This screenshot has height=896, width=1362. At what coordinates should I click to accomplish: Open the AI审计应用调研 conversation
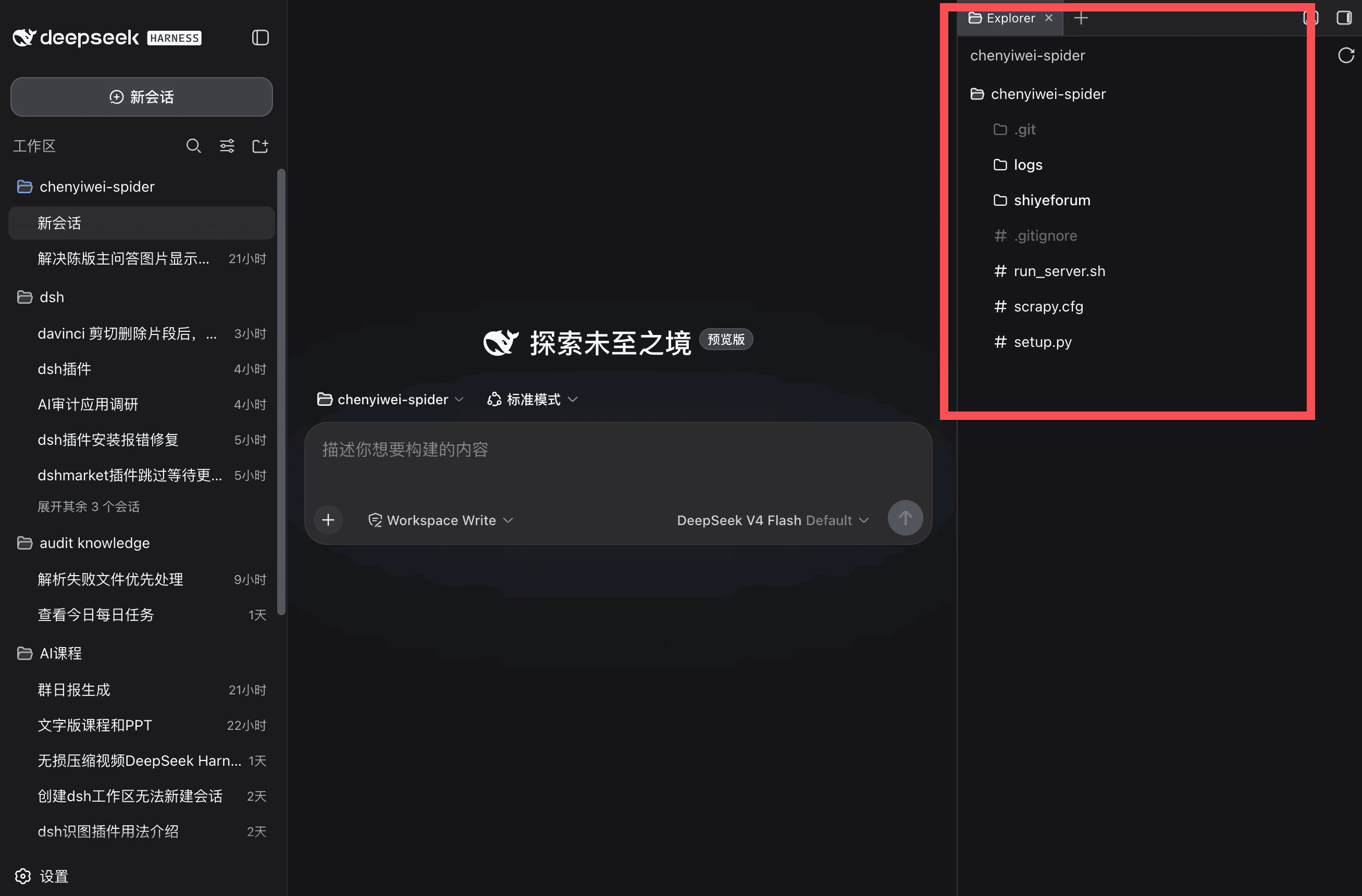(x=141, y=405)
